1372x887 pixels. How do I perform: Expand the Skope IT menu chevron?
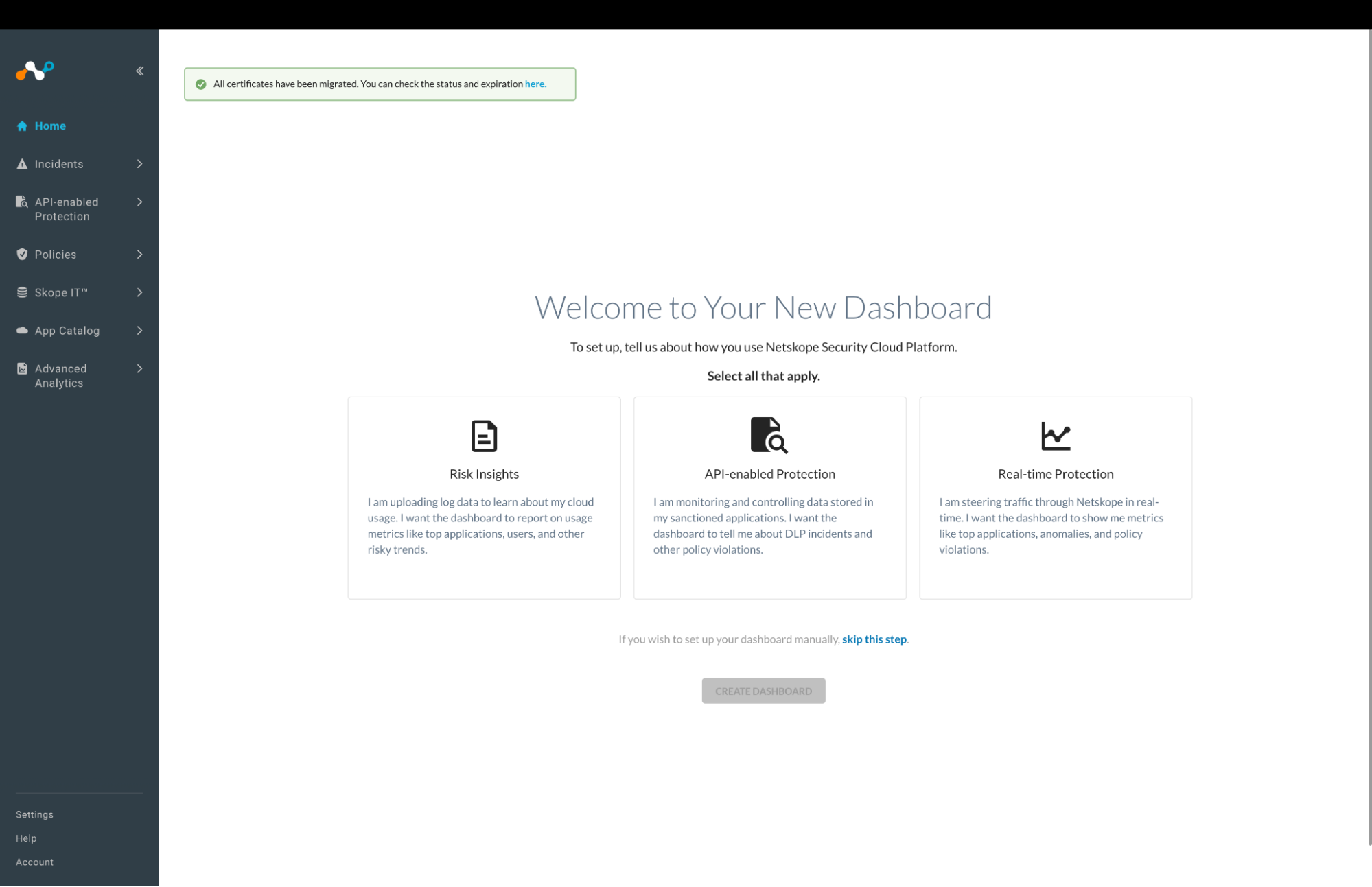[140, 292]
